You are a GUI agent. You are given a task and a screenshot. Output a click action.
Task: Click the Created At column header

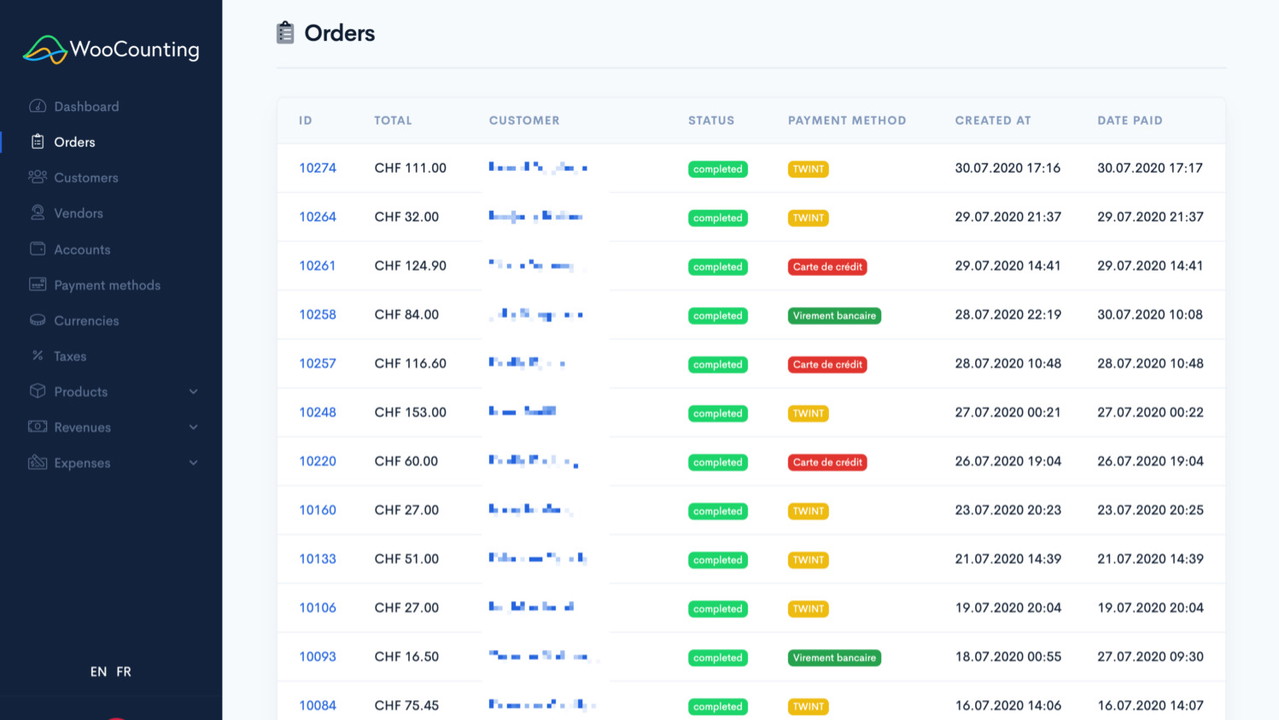992,120
